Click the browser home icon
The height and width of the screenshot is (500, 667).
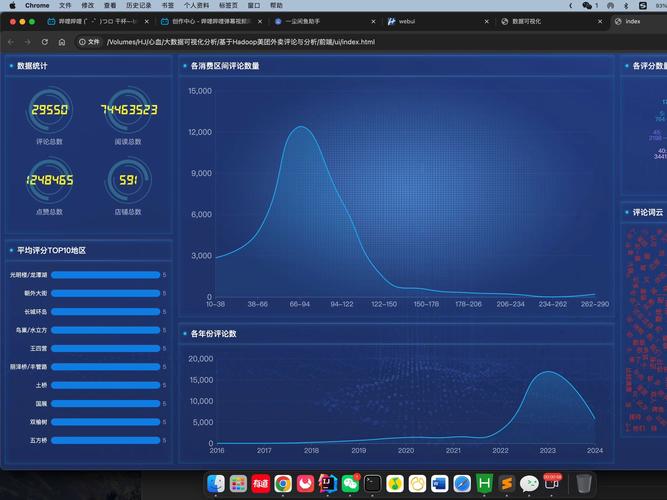(61, 42)
